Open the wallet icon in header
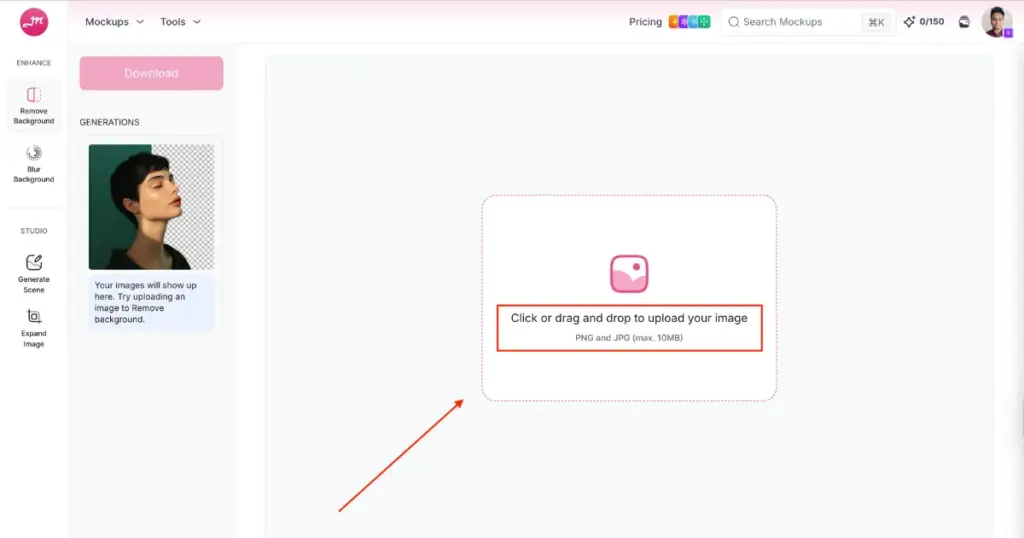Image resolution: width=1024 pixels, height=538 pixels. click(964, 22)
